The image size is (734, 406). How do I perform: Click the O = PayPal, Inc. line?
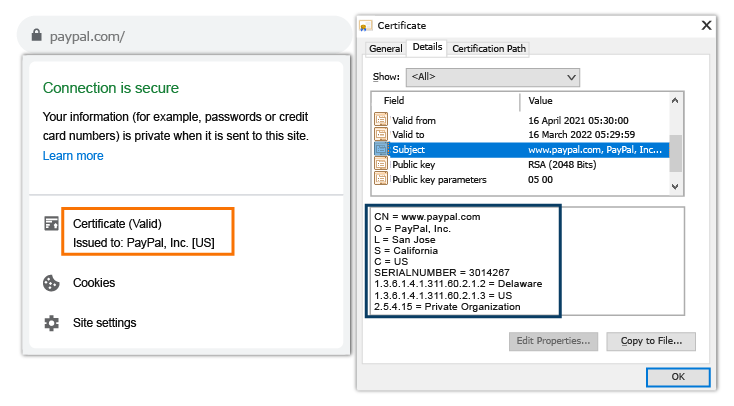(x=412, y=229)
